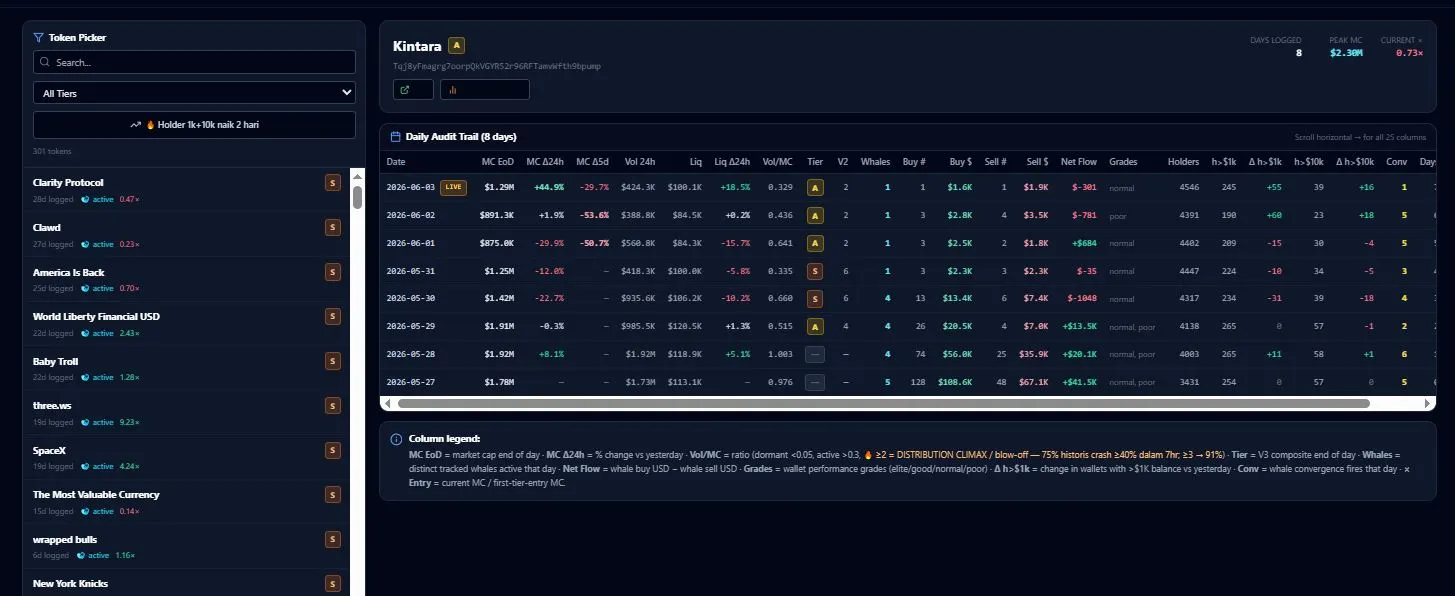
Task: Click active status icon under Clarity Protocol
Action: [85, 199]
